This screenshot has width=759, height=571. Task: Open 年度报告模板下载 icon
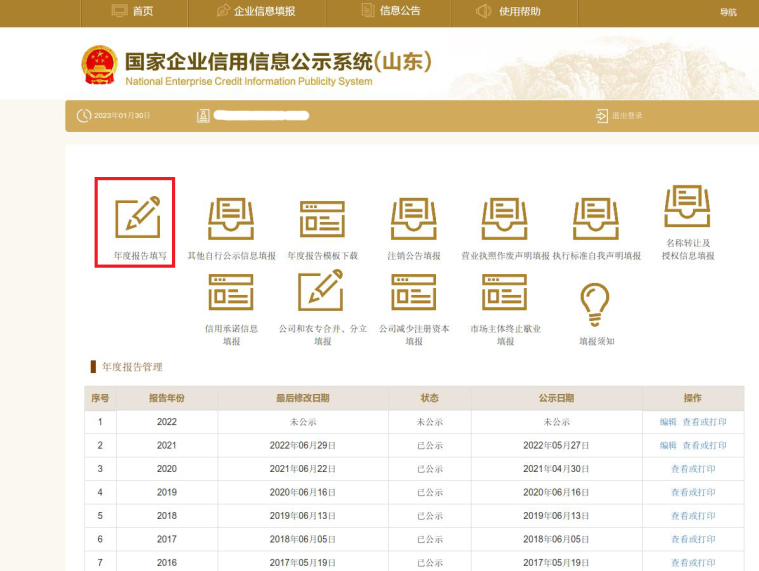322,218
